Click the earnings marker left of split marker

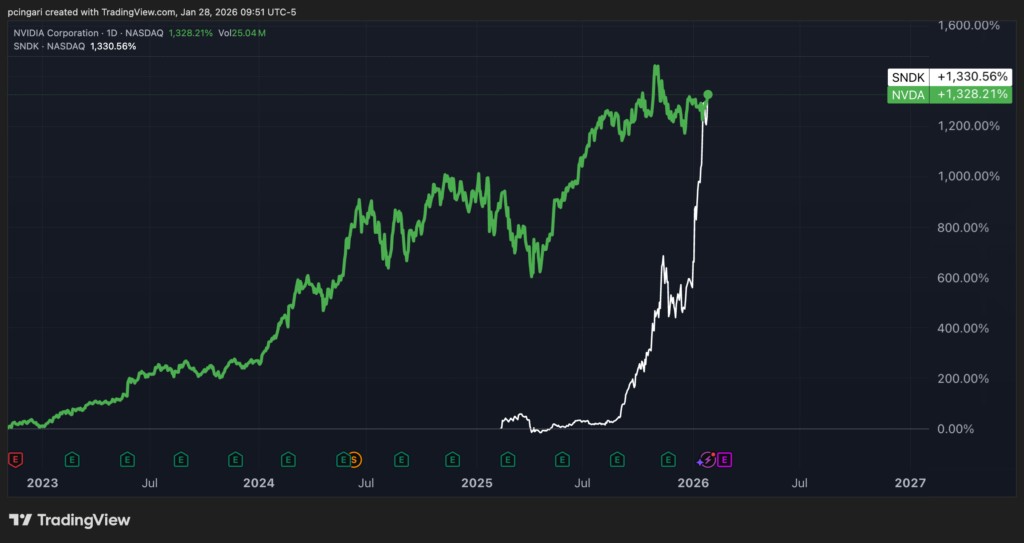pos(342,459)
